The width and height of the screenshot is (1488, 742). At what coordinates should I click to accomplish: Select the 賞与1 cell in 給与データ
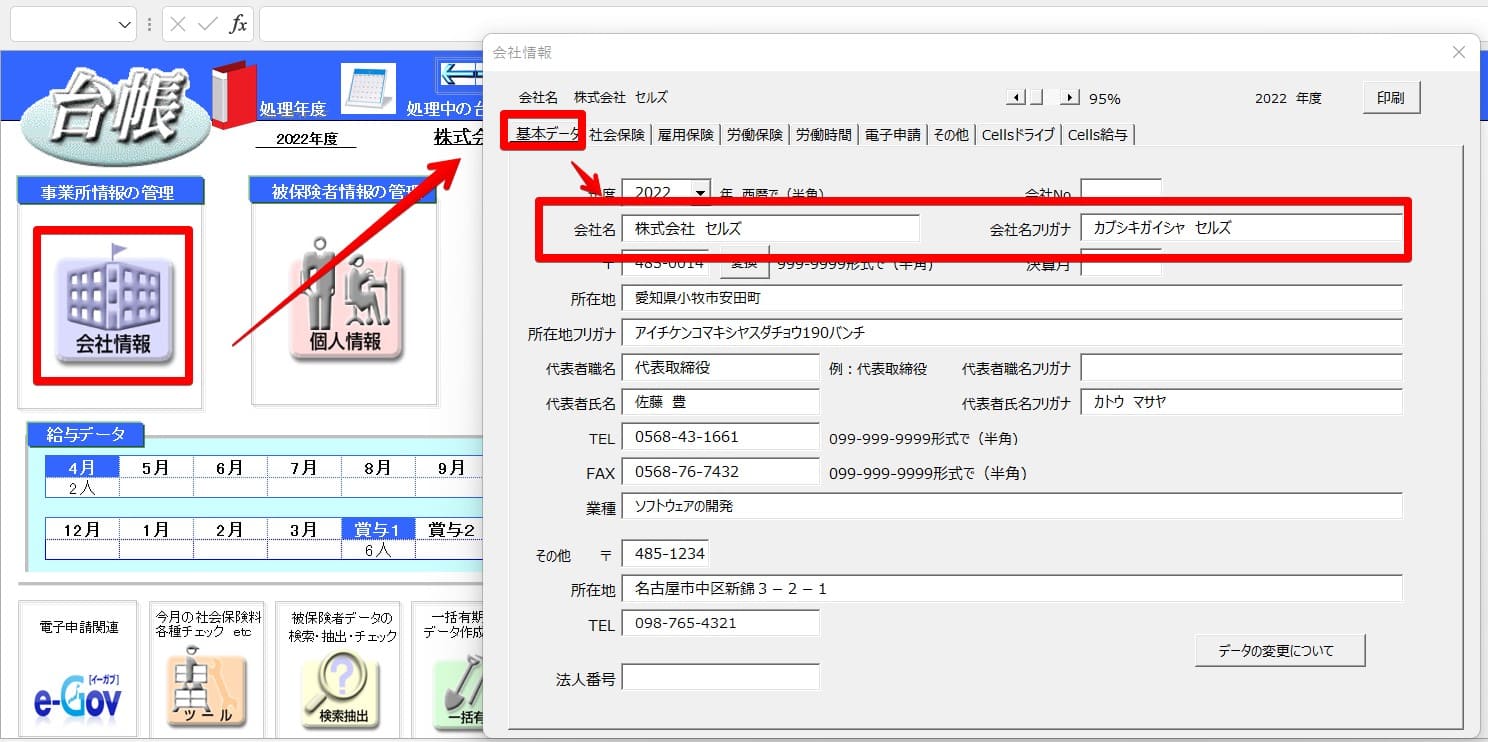(378, 529)
